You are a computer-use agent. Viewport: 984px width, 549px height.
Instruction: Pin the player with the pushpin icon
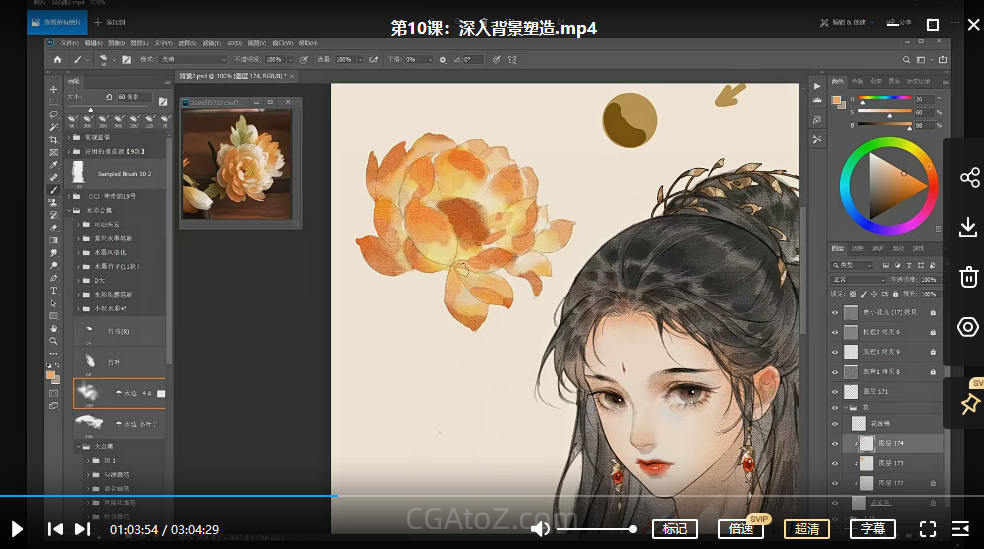[x=968, y=403]
